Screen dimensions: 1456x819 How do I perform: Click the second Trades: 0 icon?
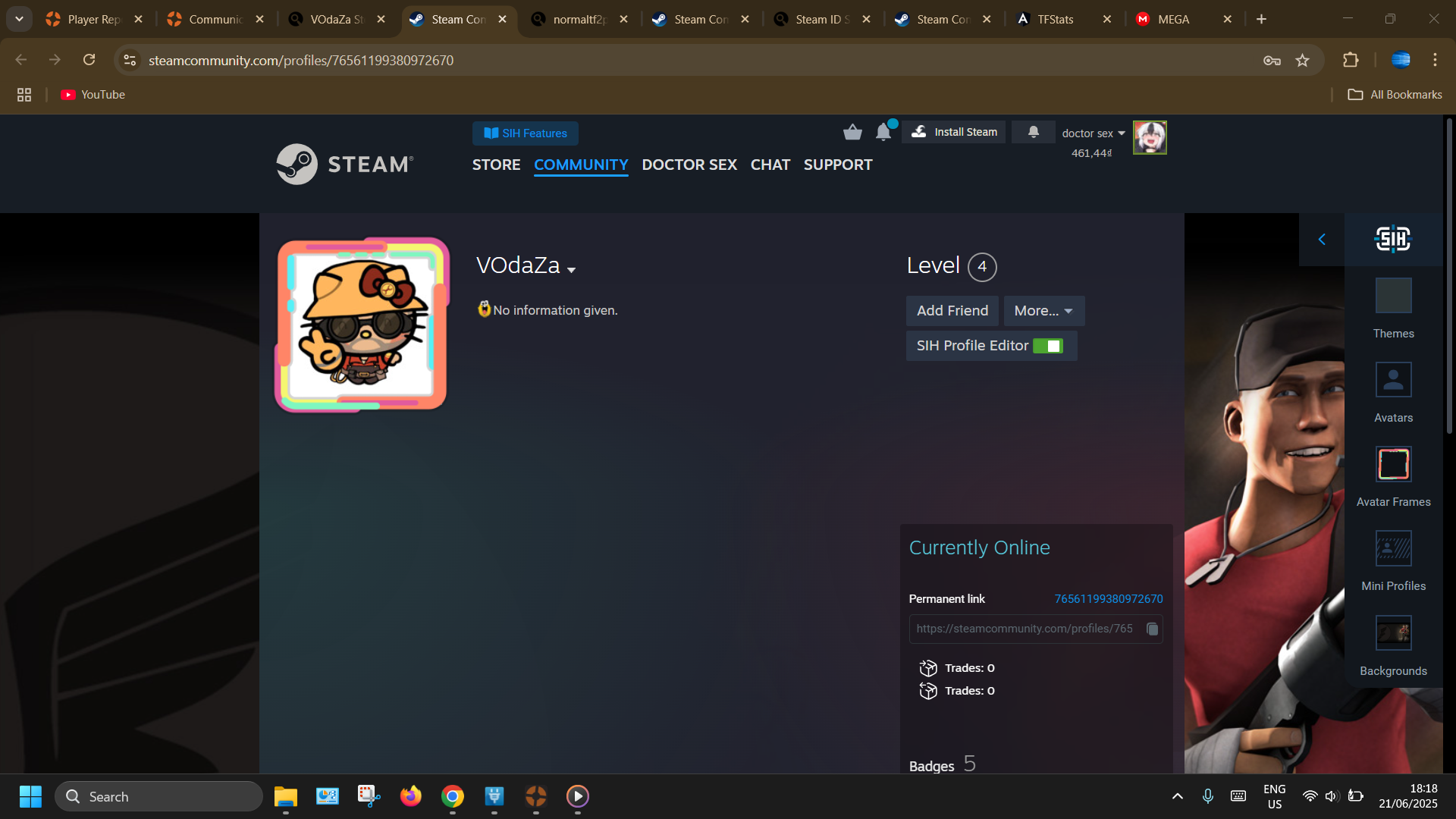click(x=928, y=691)
